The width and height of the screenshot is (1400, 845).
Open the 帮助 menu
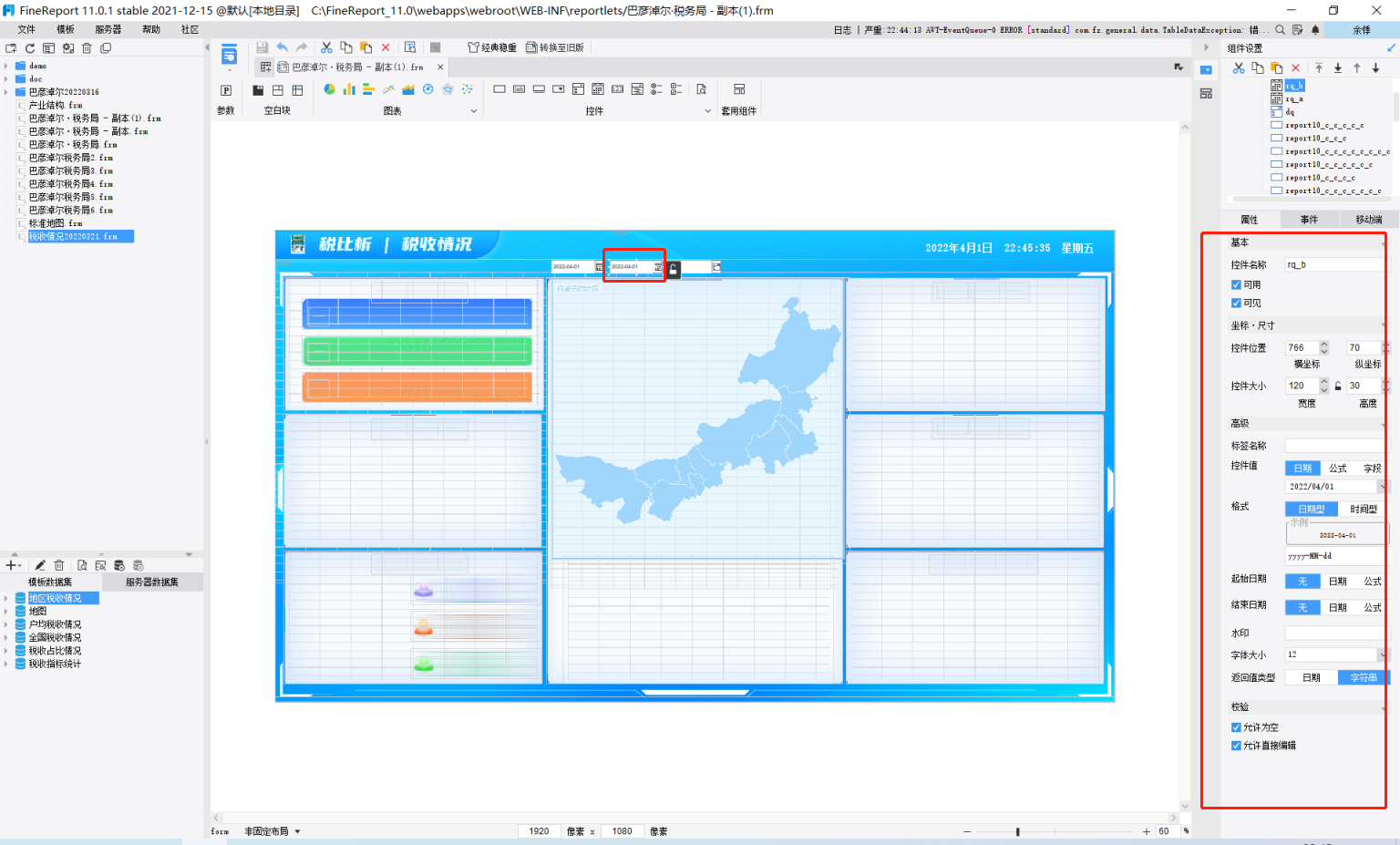[151, 30]
